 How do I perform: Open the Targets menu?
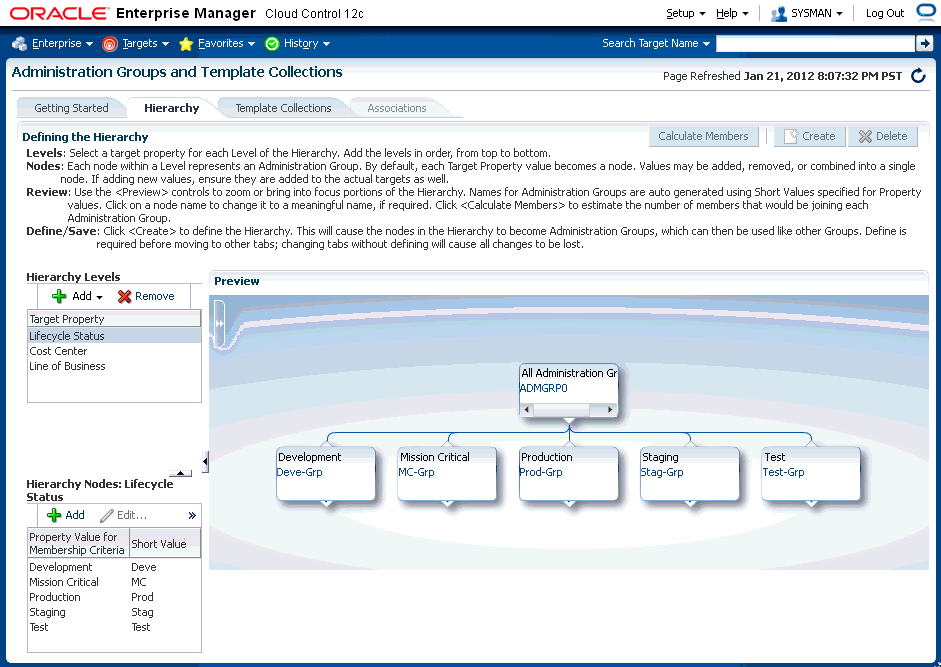[x=146, y=43]
